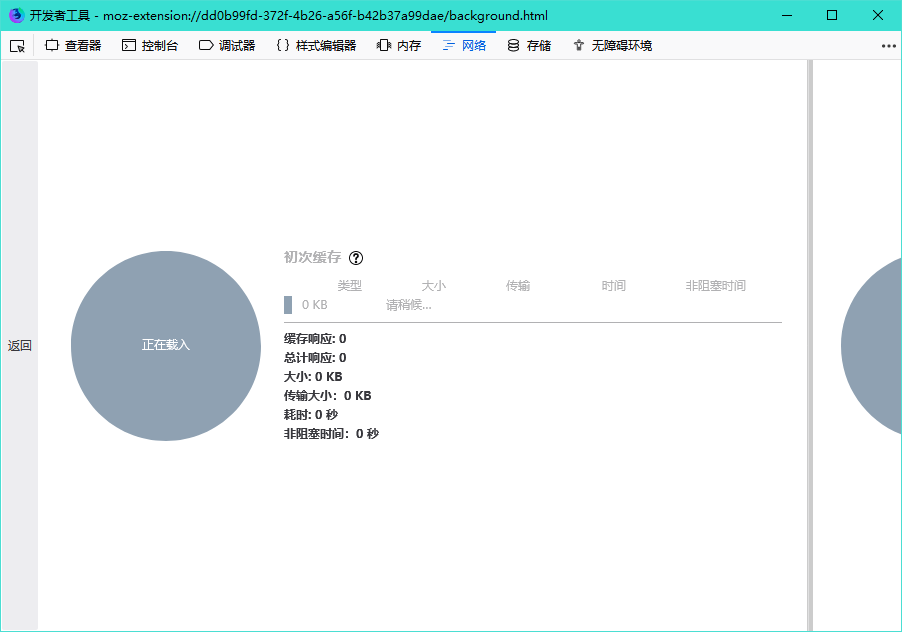Switch to the 无障碍环境 accessibility tab
Viewport: 902px width, 632px height.
(612, 46)
